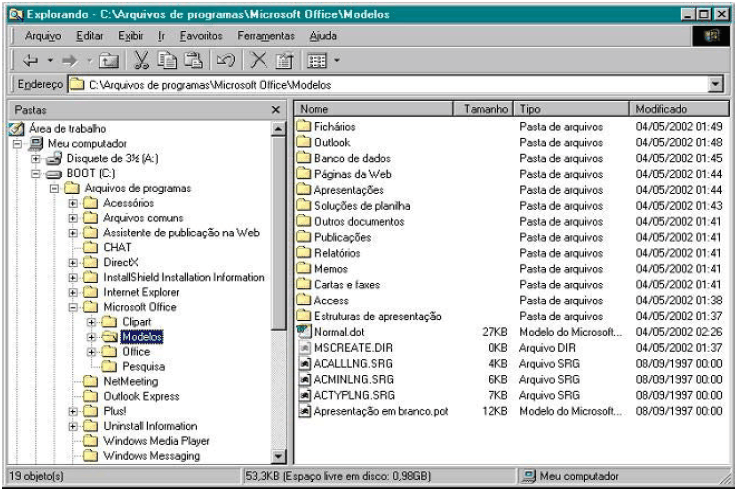Screen dimensions: 739x492
Task: Close the Pastas folder pane
Action: 276,108
